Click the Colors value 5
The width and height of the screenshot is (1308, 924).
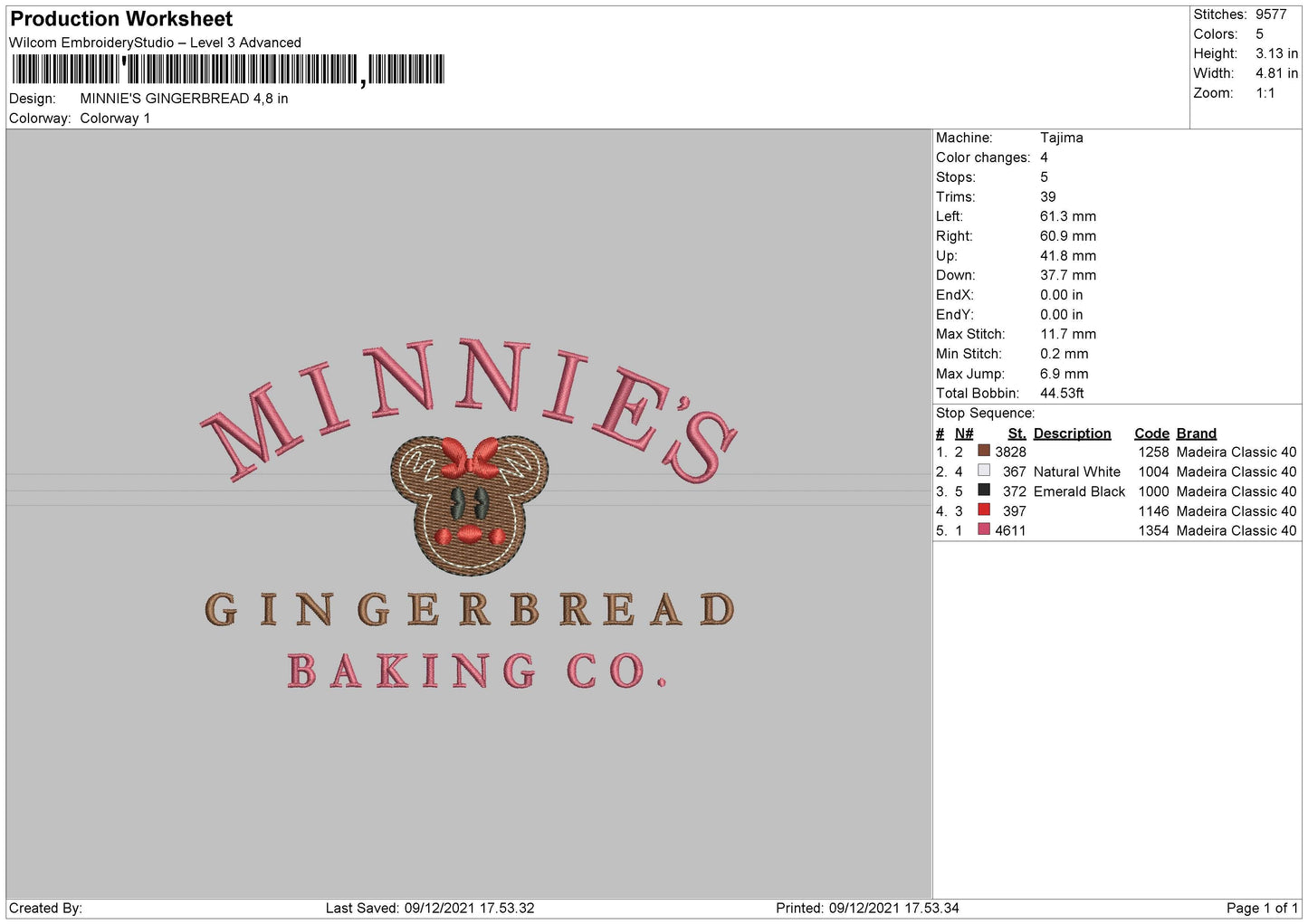click(1259, 34)
